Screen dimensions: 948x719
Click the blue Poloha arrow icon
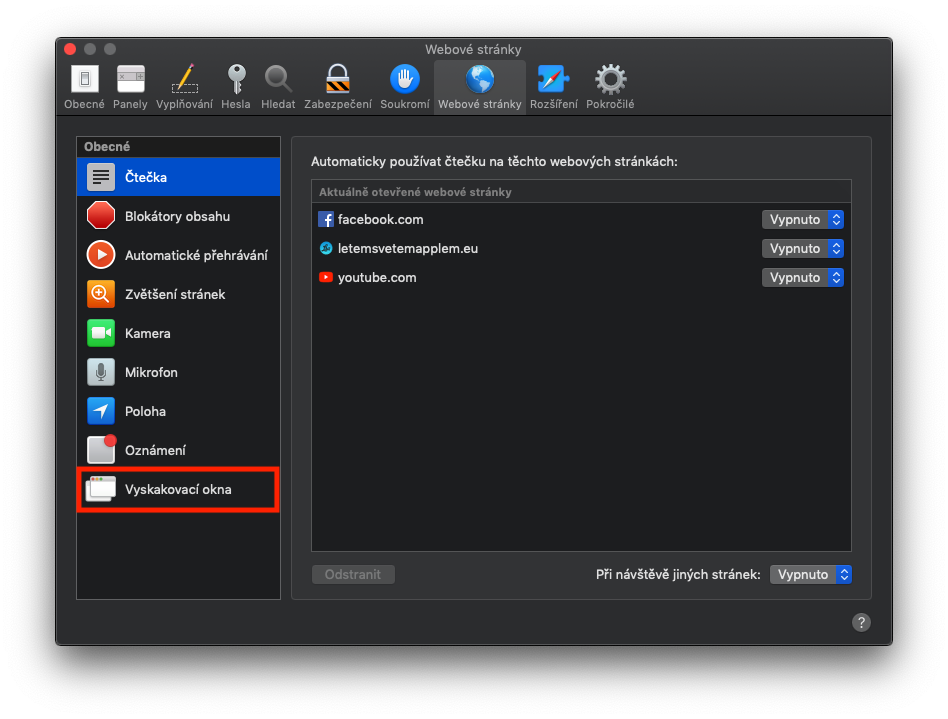(x=101, y=411)
